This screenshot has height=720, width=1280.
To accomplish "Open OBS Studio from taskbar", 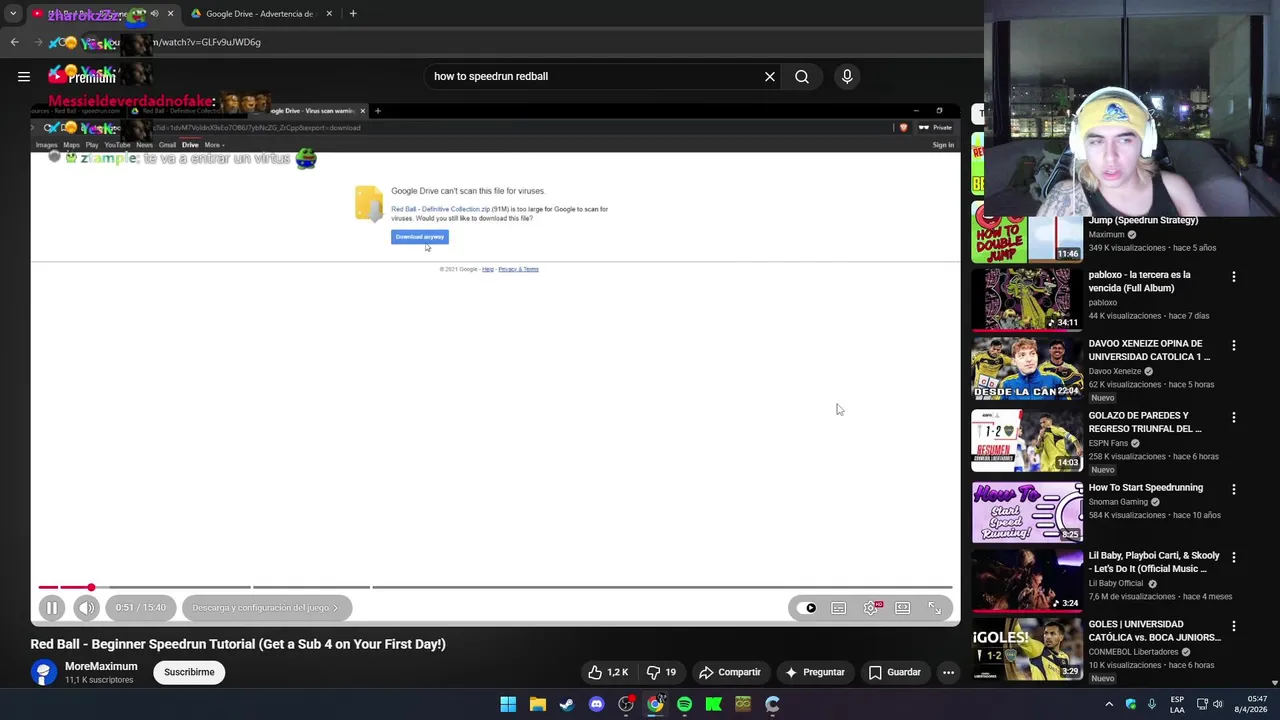I will [626, 704].
